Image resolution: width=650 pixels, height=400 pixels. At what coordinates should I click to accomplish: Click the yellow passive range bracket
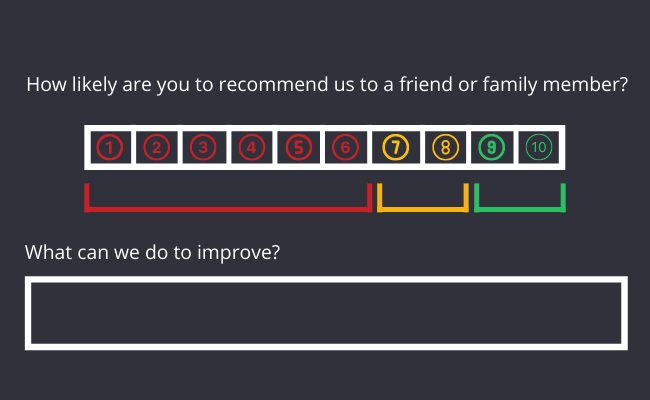pyautogui.click(x=422, y=208)
